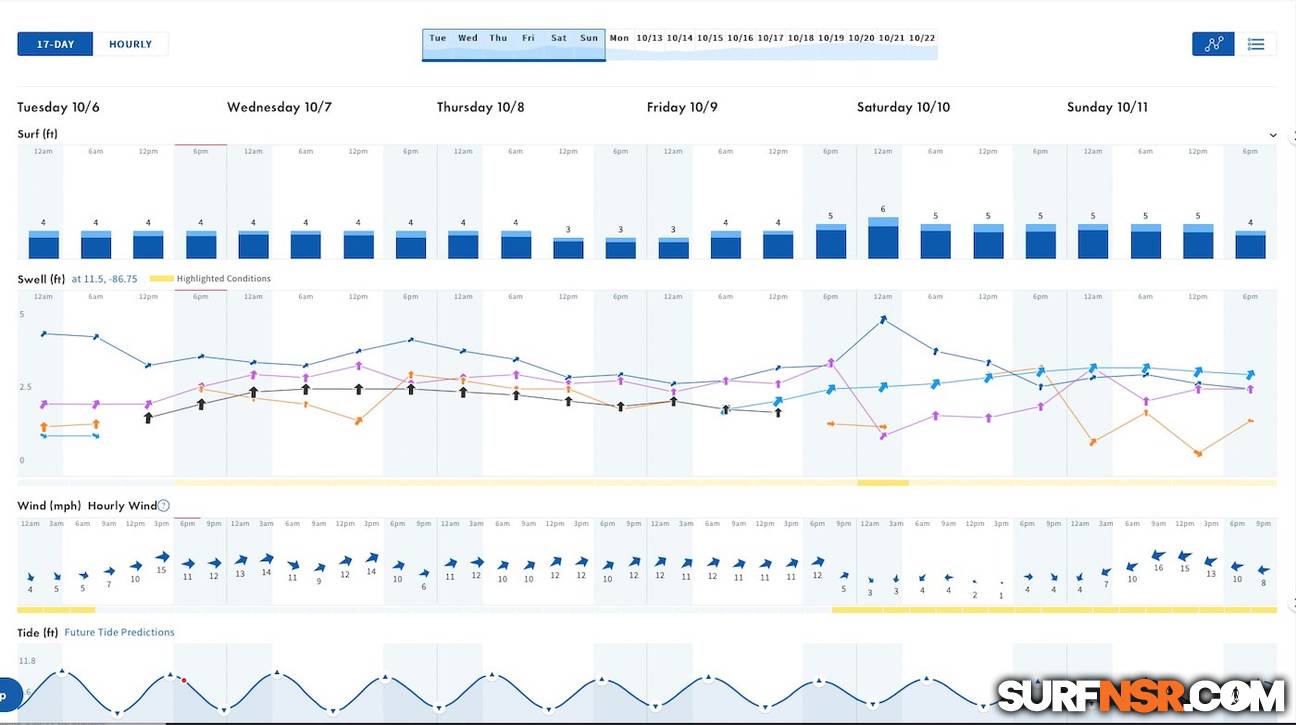Switch to the graph chart view icon
The image size is (1296, 725).
(1213, 44)
